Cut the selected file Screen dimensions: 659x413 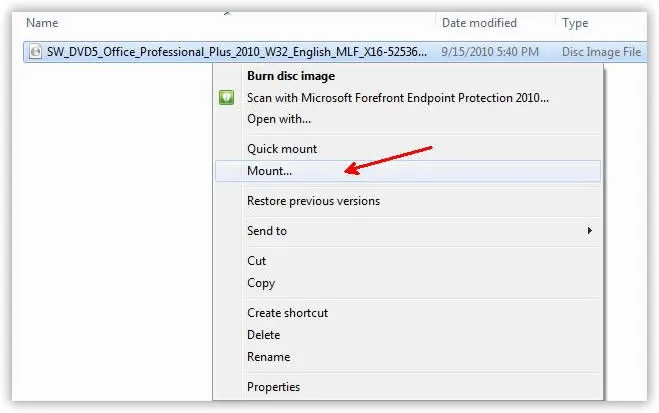pyautogui.click(x=257, y=261)
